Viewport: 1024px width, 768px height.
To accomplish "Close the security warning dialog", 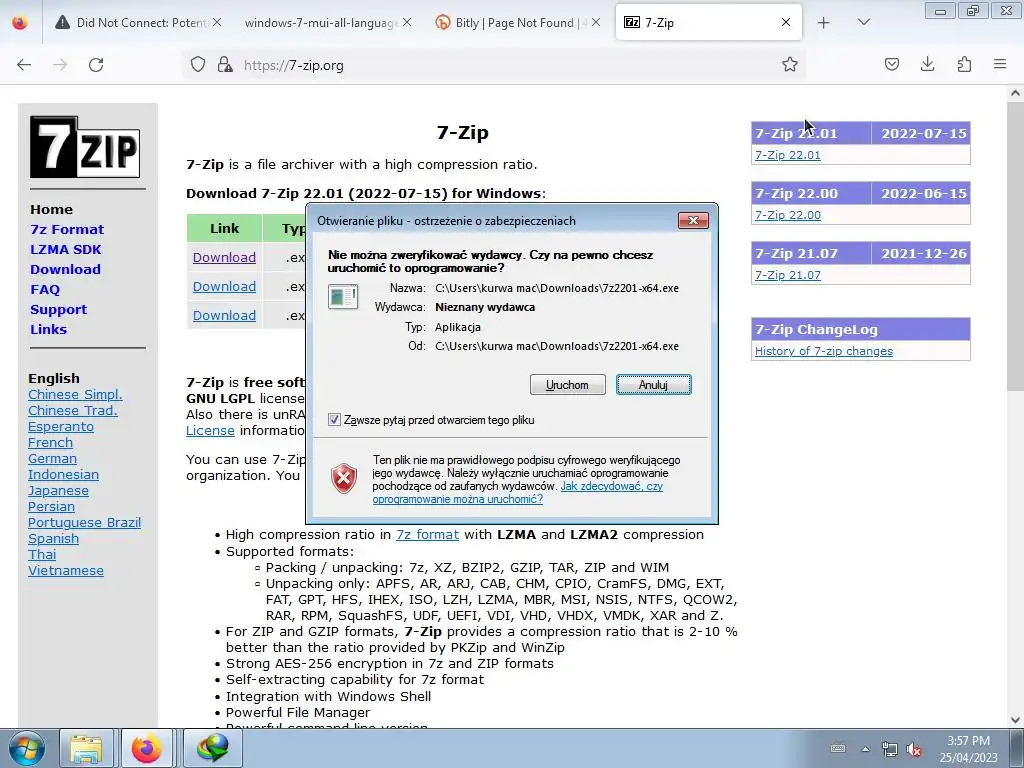I will 693,220.
